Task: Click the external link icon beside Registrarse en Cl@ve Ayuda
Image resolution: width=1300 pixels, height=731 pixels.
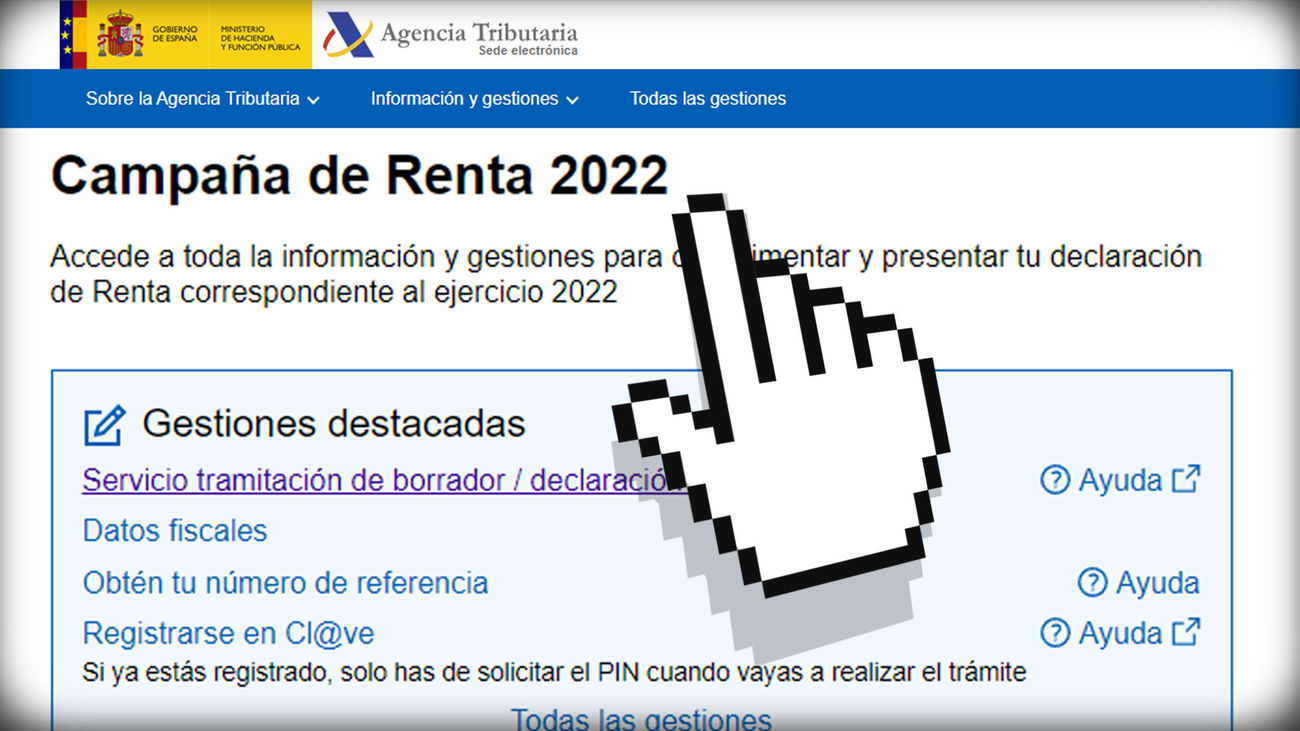Action: point(1186,631)
